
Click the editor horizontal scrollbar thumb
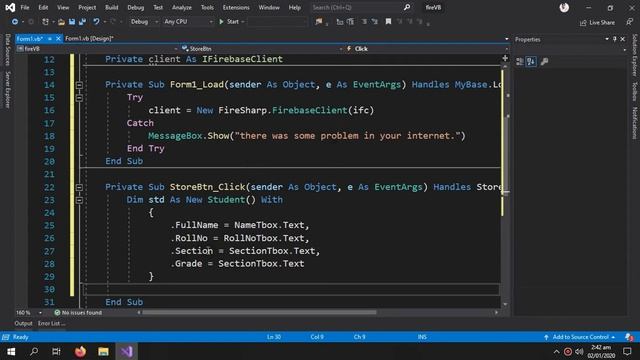[x=259, y=313]
